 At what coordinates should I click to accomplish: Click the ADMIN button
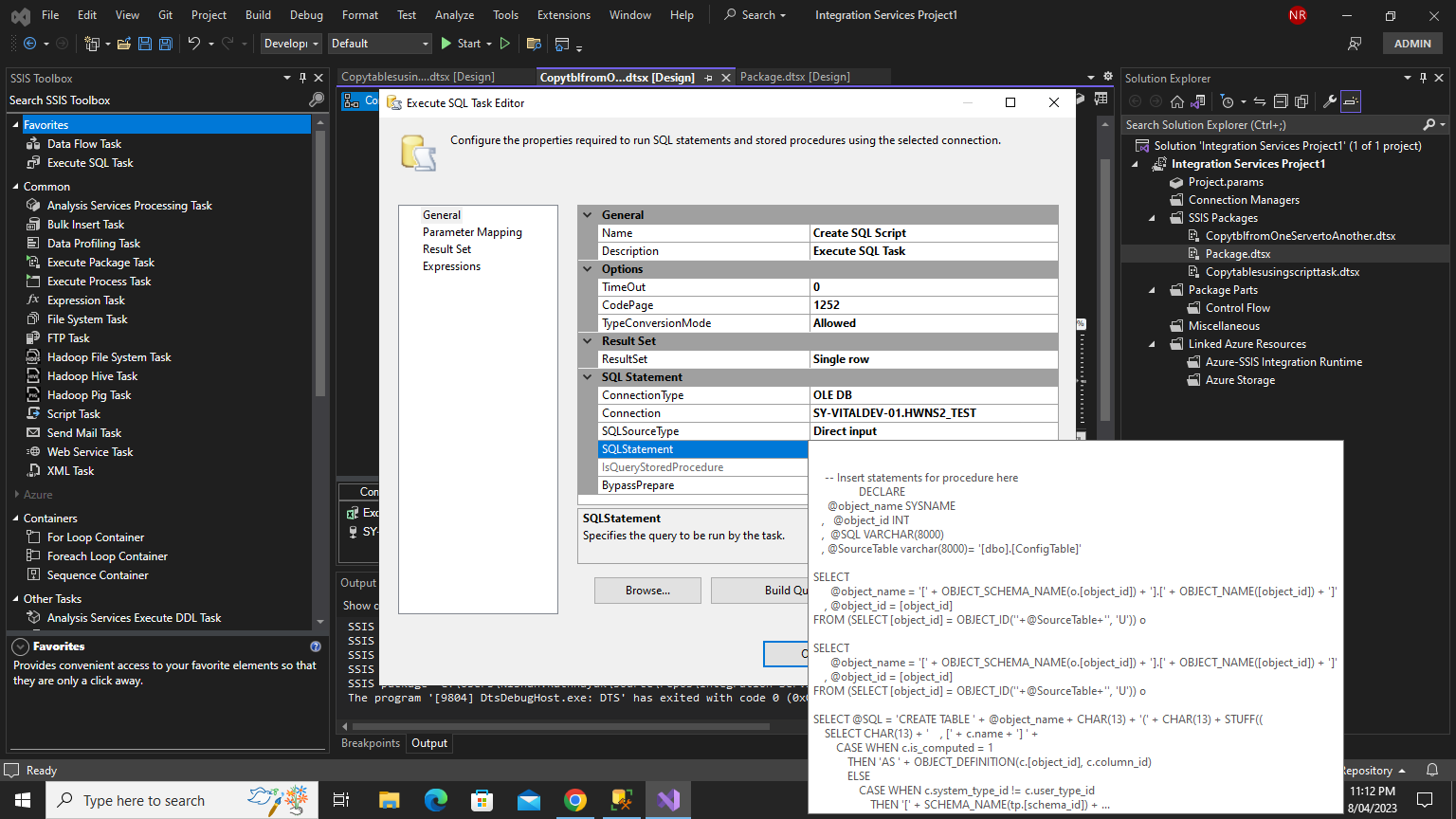[x=1412, y=44]
